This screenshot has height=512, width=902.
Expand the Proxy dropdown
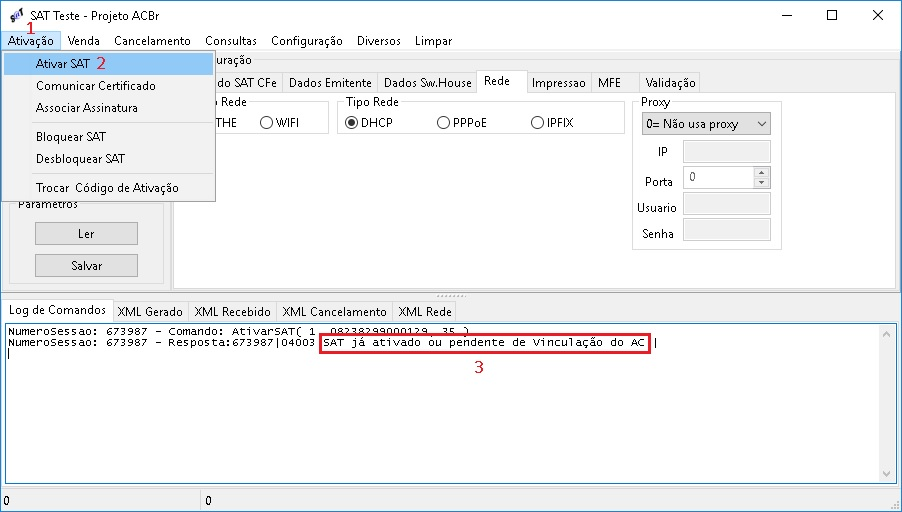click(x=706, y=124)
